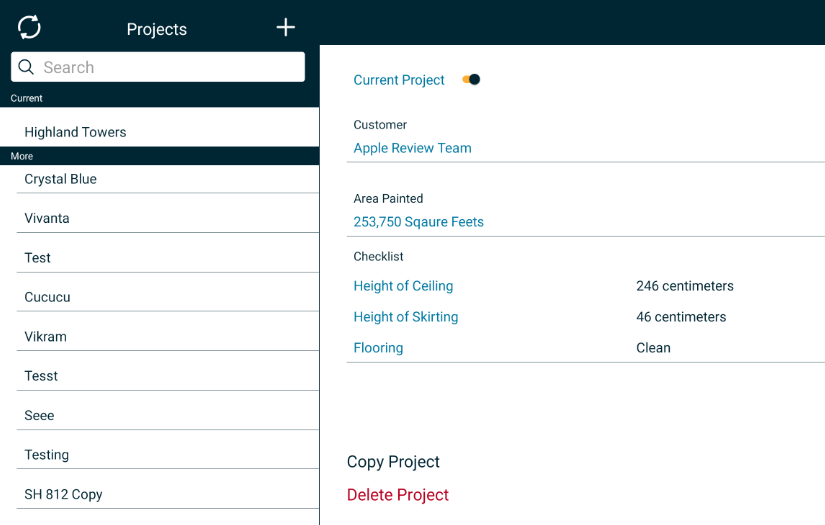Viewport: 825px width, 525px height.
Task: Open the Highland Towers project
Action: 75,132
